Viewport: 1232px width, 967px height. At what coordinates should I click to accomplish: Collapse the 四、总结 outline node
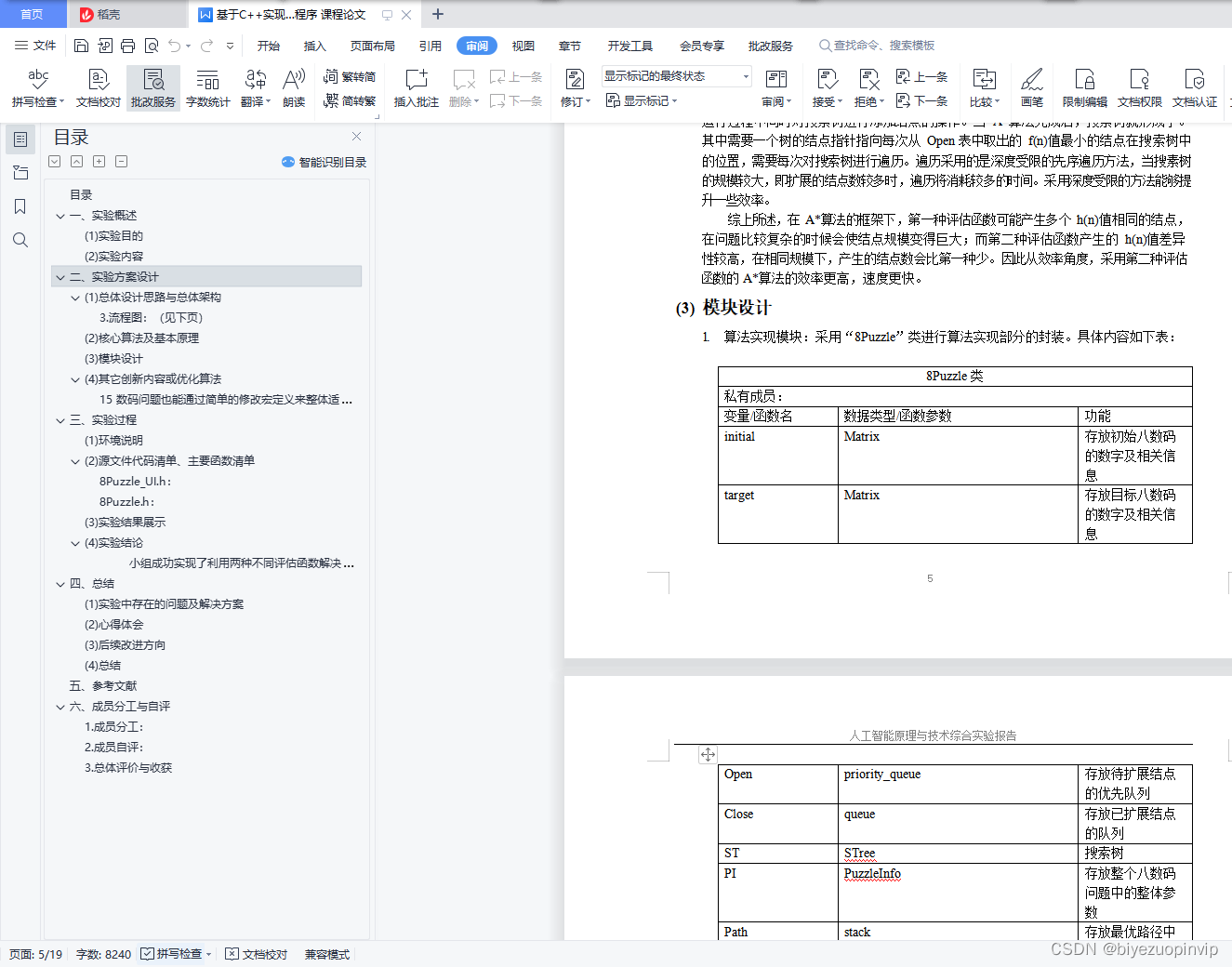click(x=60, y=584)
